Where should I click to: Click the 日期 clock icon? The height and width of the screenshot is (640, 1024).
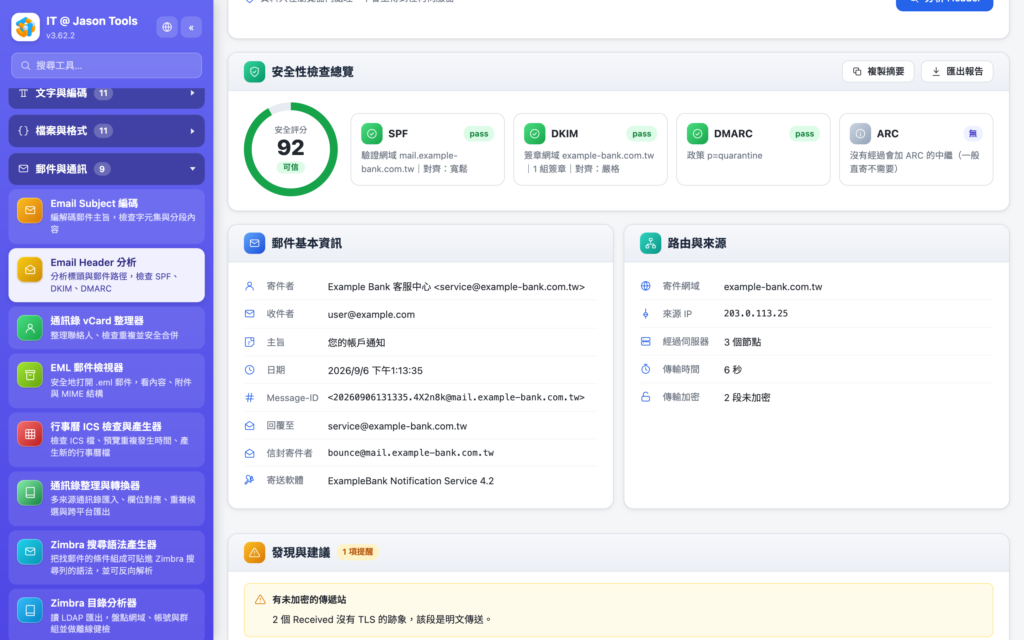pos(249,370)
